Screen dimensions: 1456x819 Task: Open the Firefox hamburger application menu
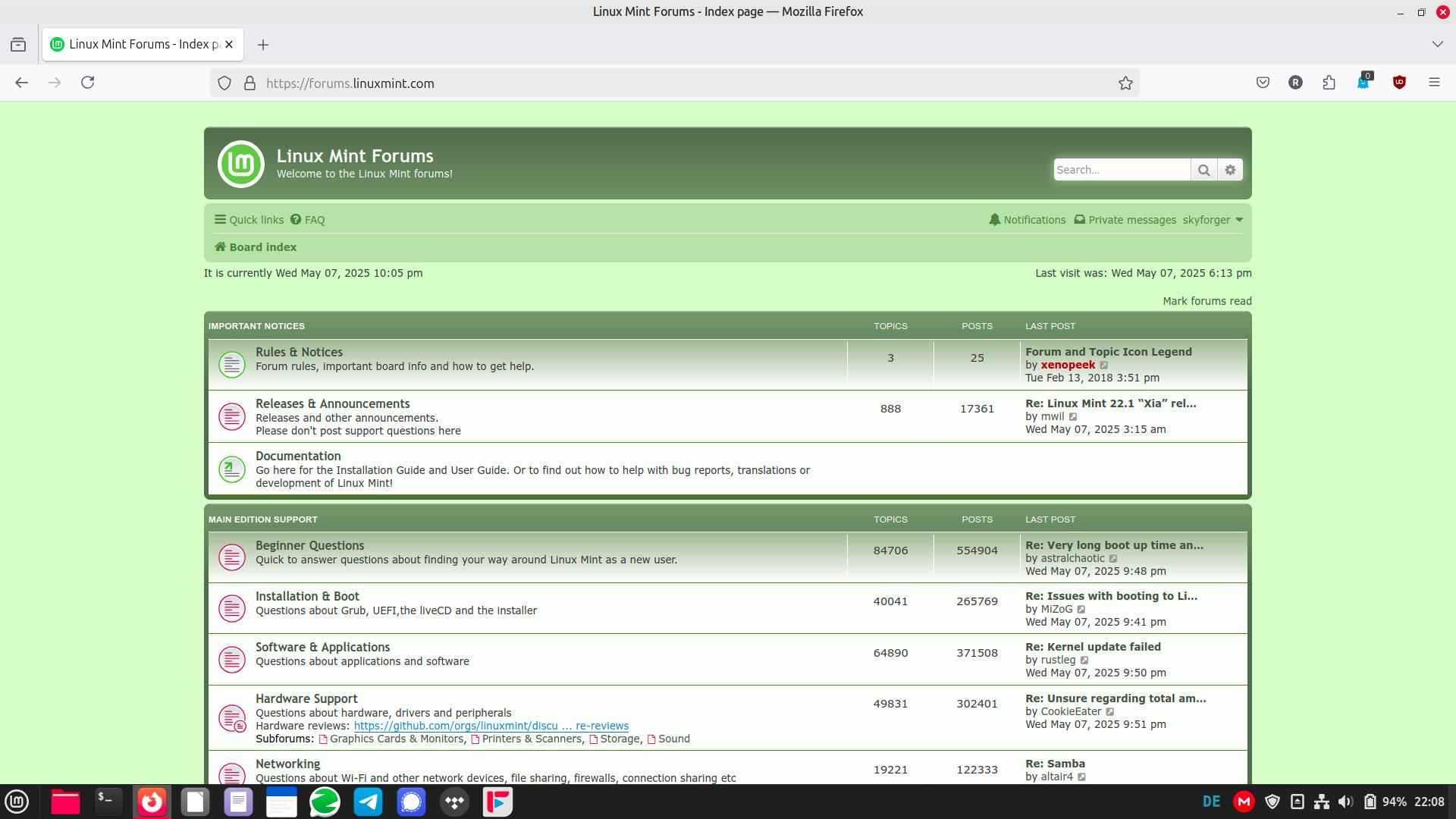coord(1434,83)
